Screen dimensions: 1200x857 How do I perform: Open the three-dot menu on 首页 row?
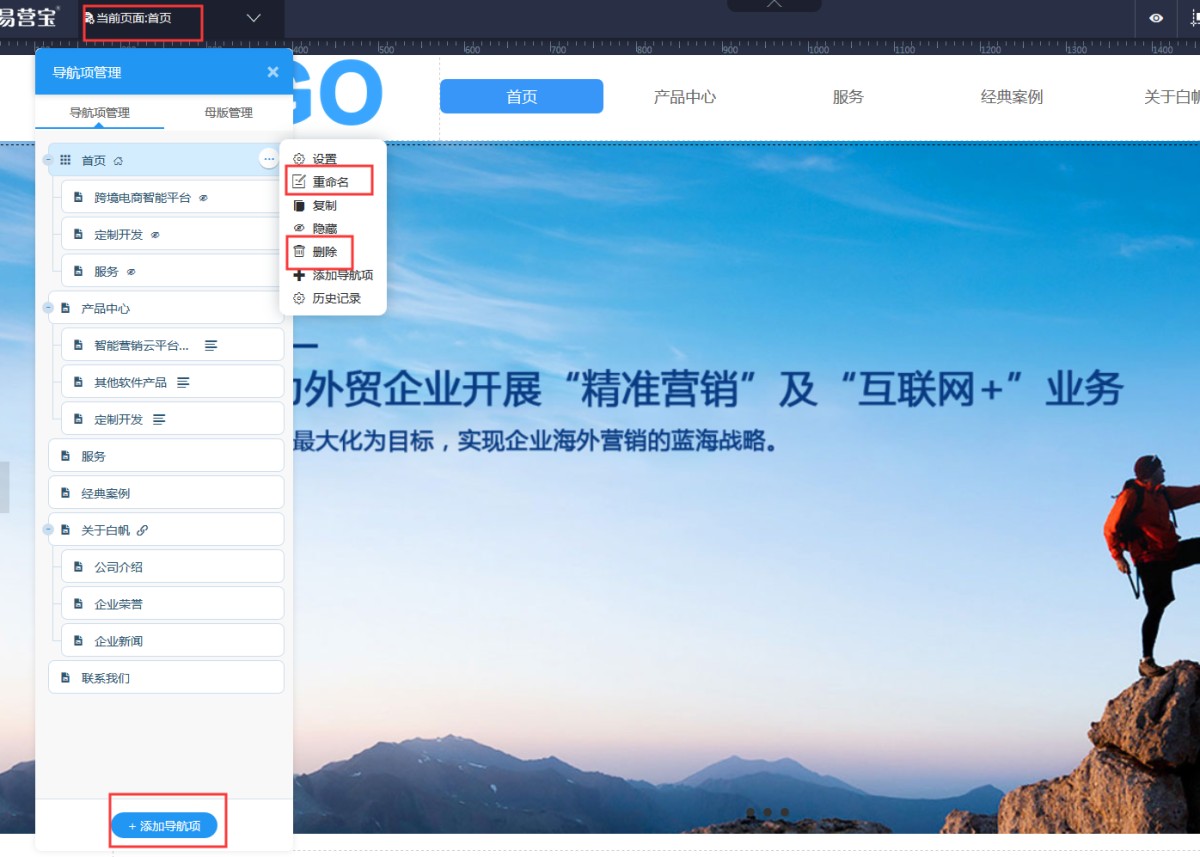pyautogui.click(x=268, y=159)
